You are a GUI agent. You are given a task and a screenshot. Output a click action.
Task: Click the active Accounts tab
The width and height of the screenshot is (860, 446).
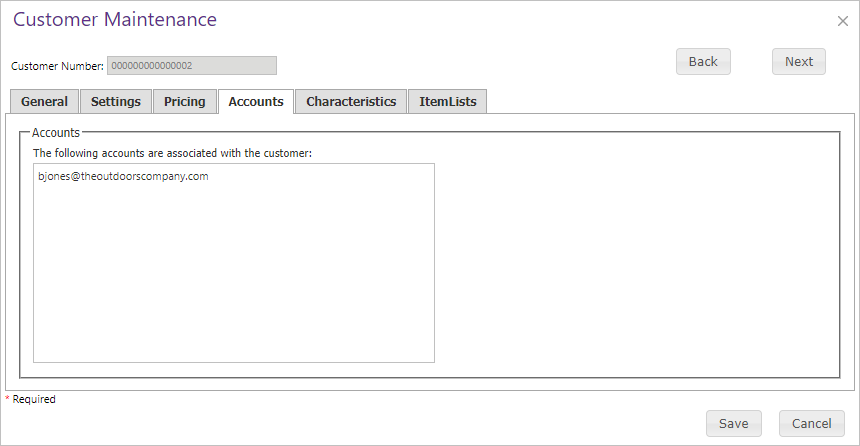pos(256,101)
